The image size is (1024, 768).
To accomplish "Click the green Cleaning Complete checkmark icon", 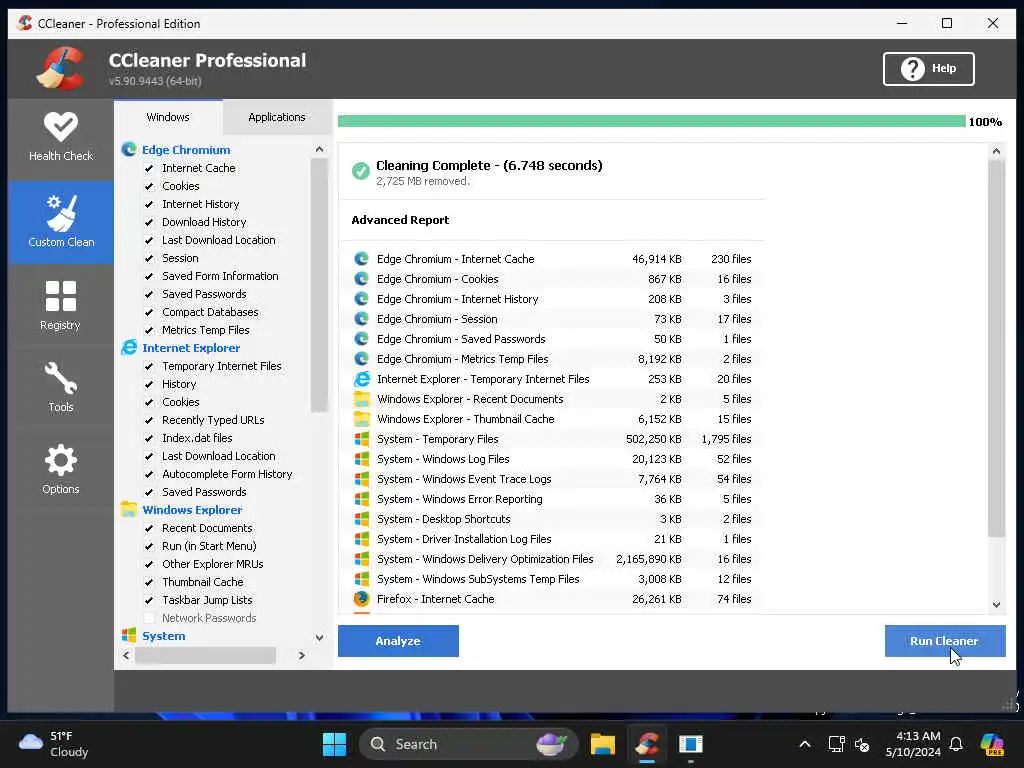I will click(360, 171).
